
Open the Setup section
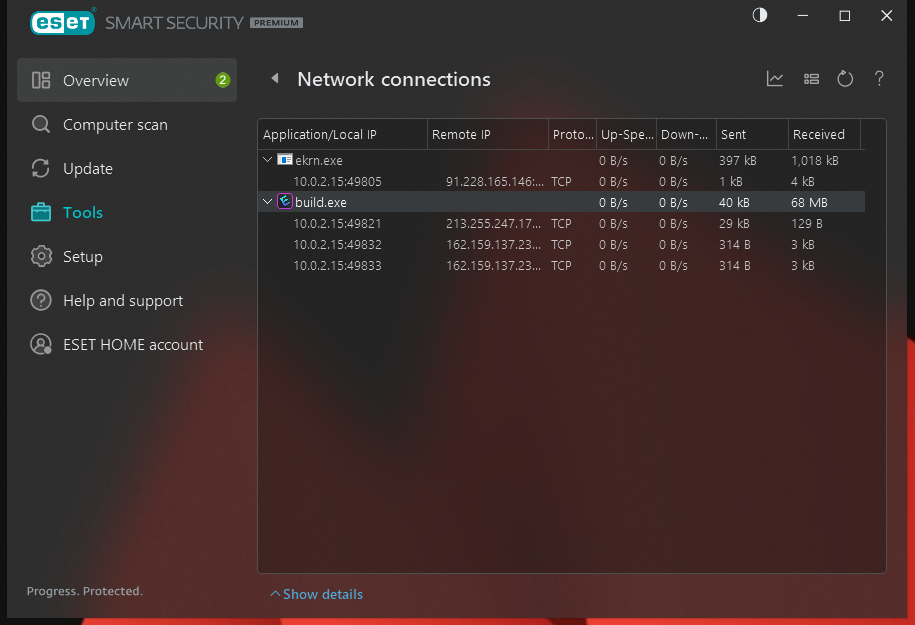pyautogui.click(x=82, y=257)
